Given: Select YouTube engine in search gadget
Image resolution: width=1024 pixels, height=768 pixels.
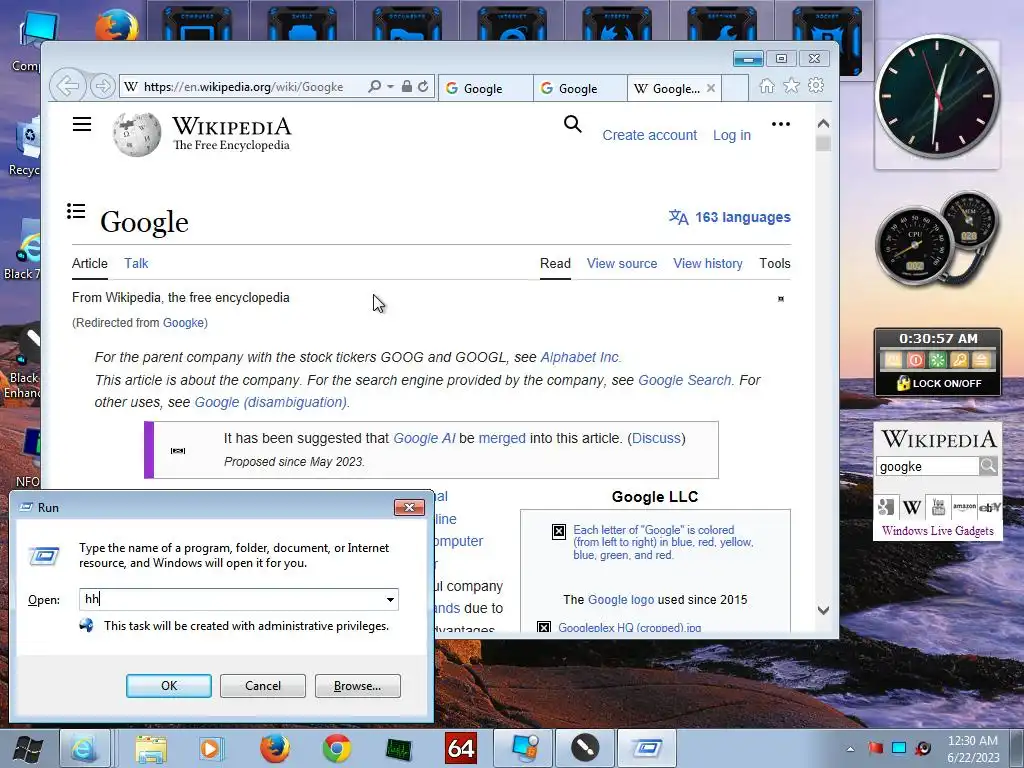Looking at the screenshot, I should [x=938, y=507].
